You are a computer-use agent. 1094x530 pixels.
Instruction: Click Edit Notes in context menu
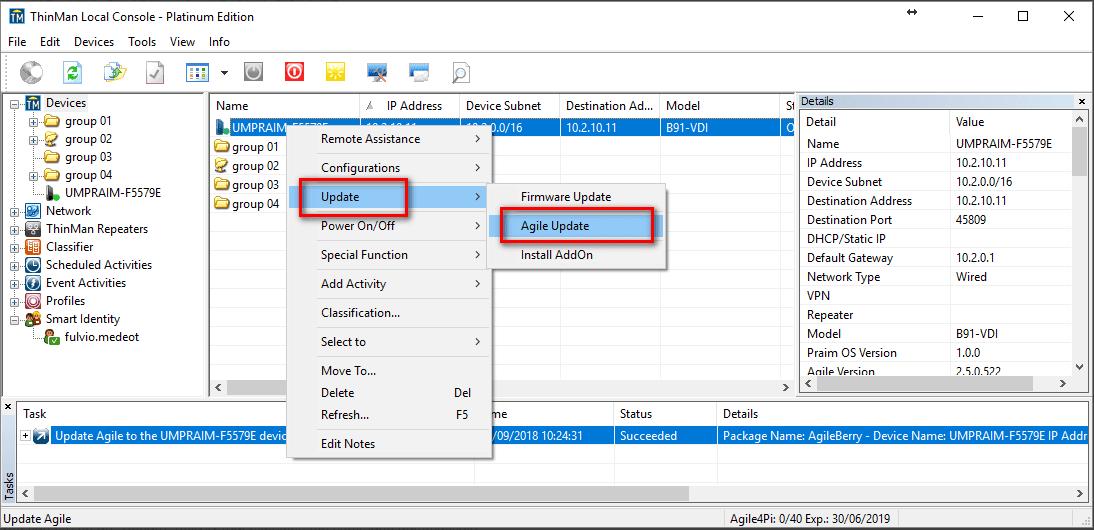(391, 444)
